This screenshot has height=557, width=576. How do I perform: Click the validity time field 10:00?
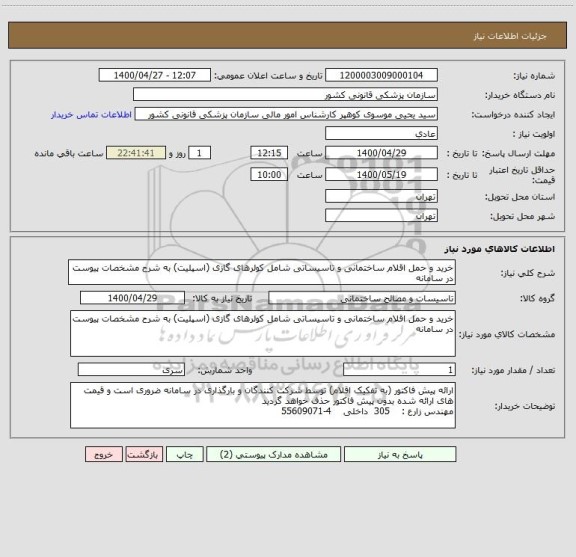[x=269, y=175]
